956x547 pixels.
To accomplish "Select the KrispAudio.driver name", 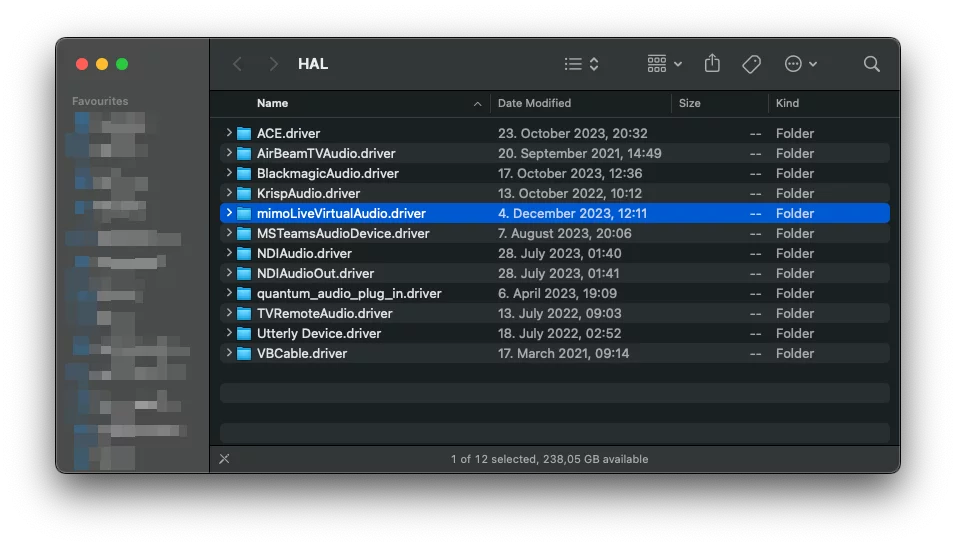I will click(309, 193).
